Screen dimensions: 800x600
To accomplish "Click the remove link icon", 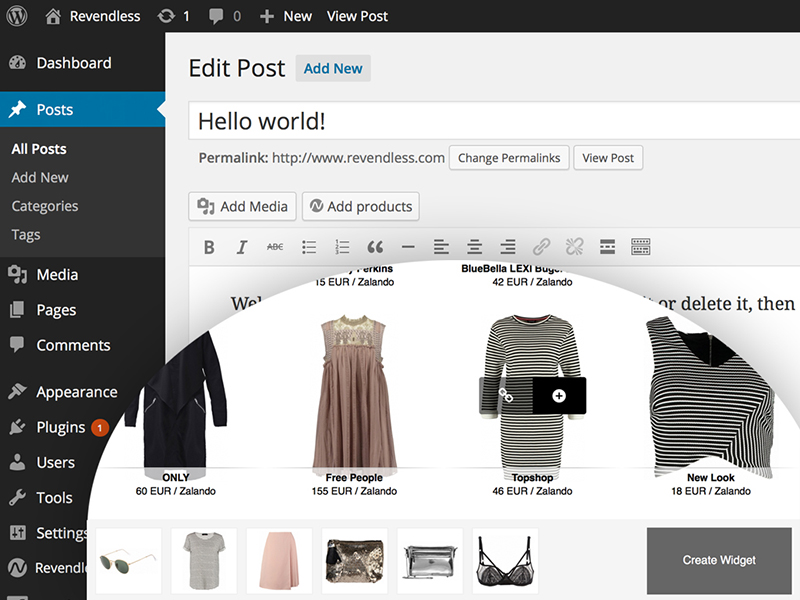I will tap(574, 247).
